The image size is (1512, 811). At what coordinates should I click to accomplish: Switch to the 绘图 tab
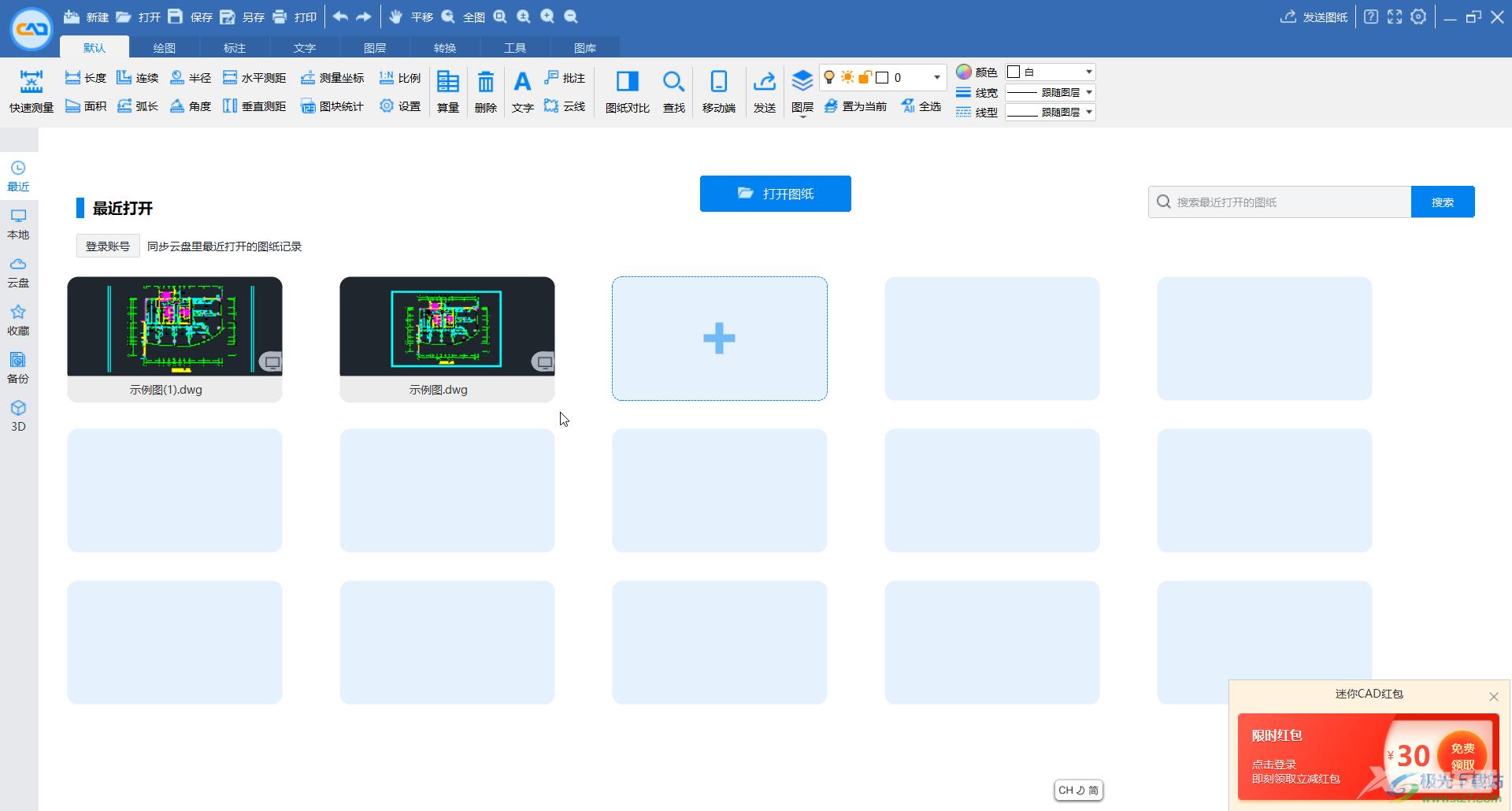click(165, 47)
